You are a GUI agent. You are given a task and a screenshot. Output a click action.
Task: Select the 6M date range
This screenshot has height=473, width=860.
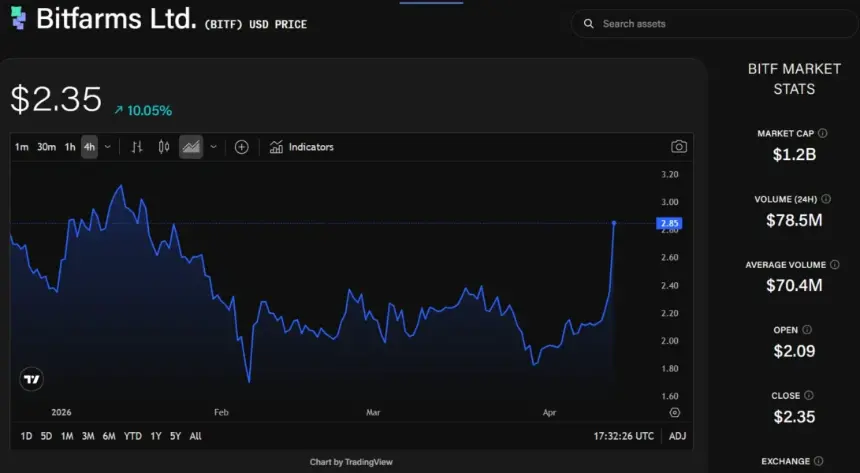click(x=109, y=436)
